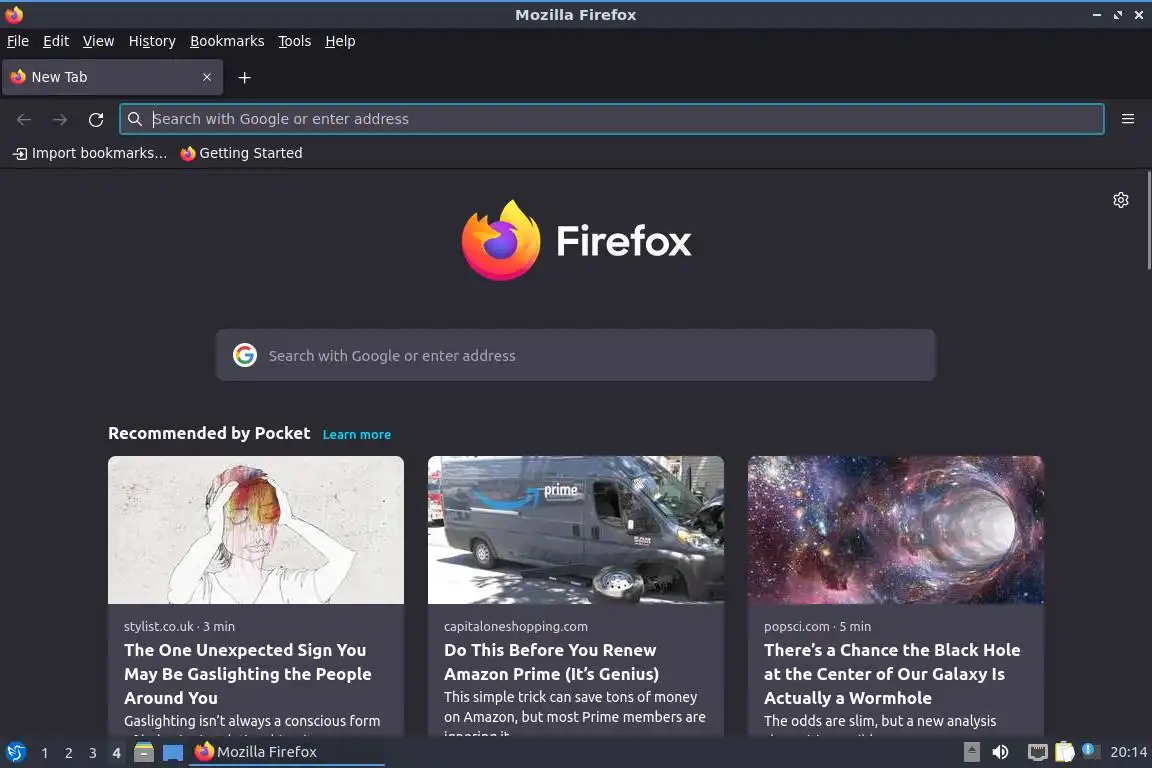
Task: Switch to workspace 1 in taskbar
Action: (x=45, y=753)
